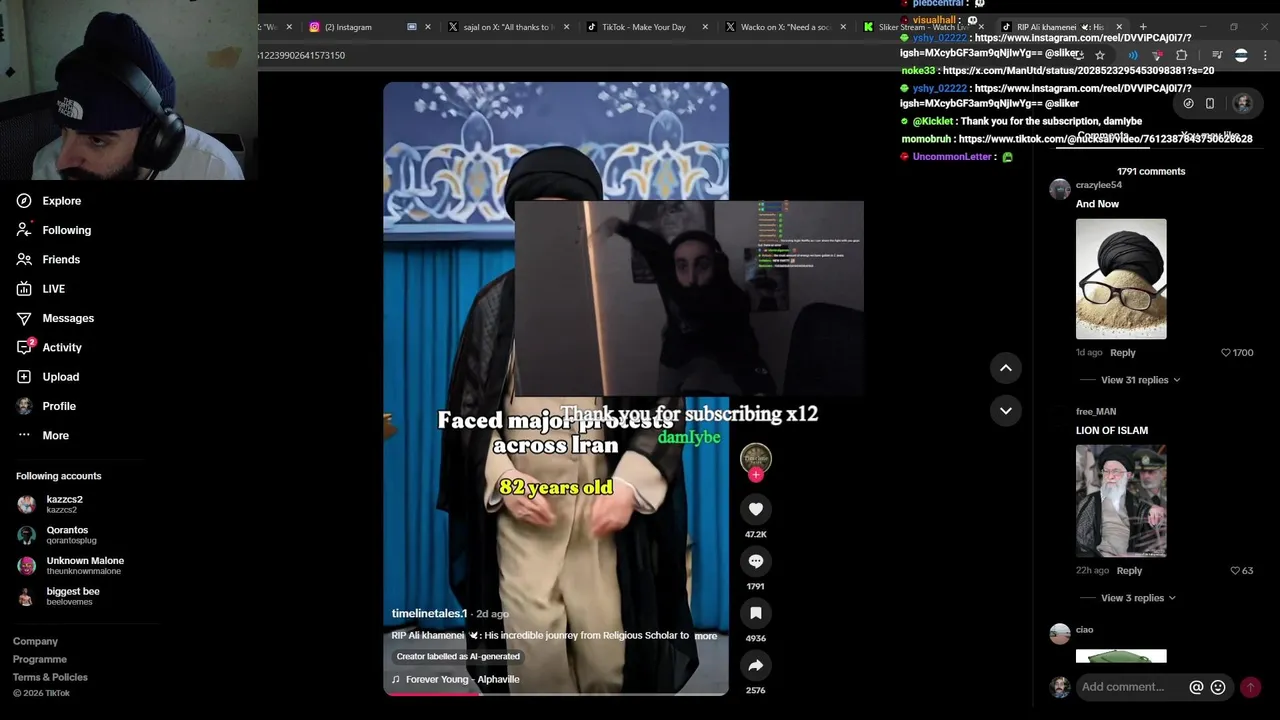
Task: Follow the creator via the plus badge
Action: click(756, 475)
